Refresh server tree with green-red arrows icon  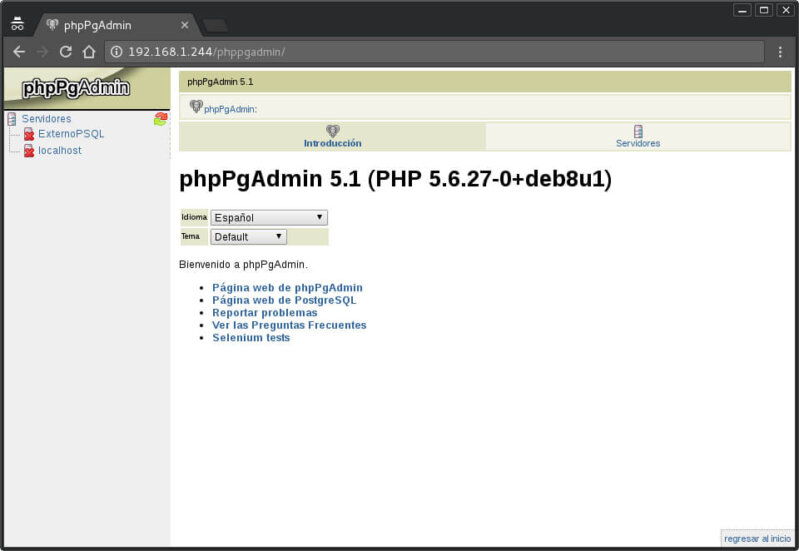[x=161, y=119]
